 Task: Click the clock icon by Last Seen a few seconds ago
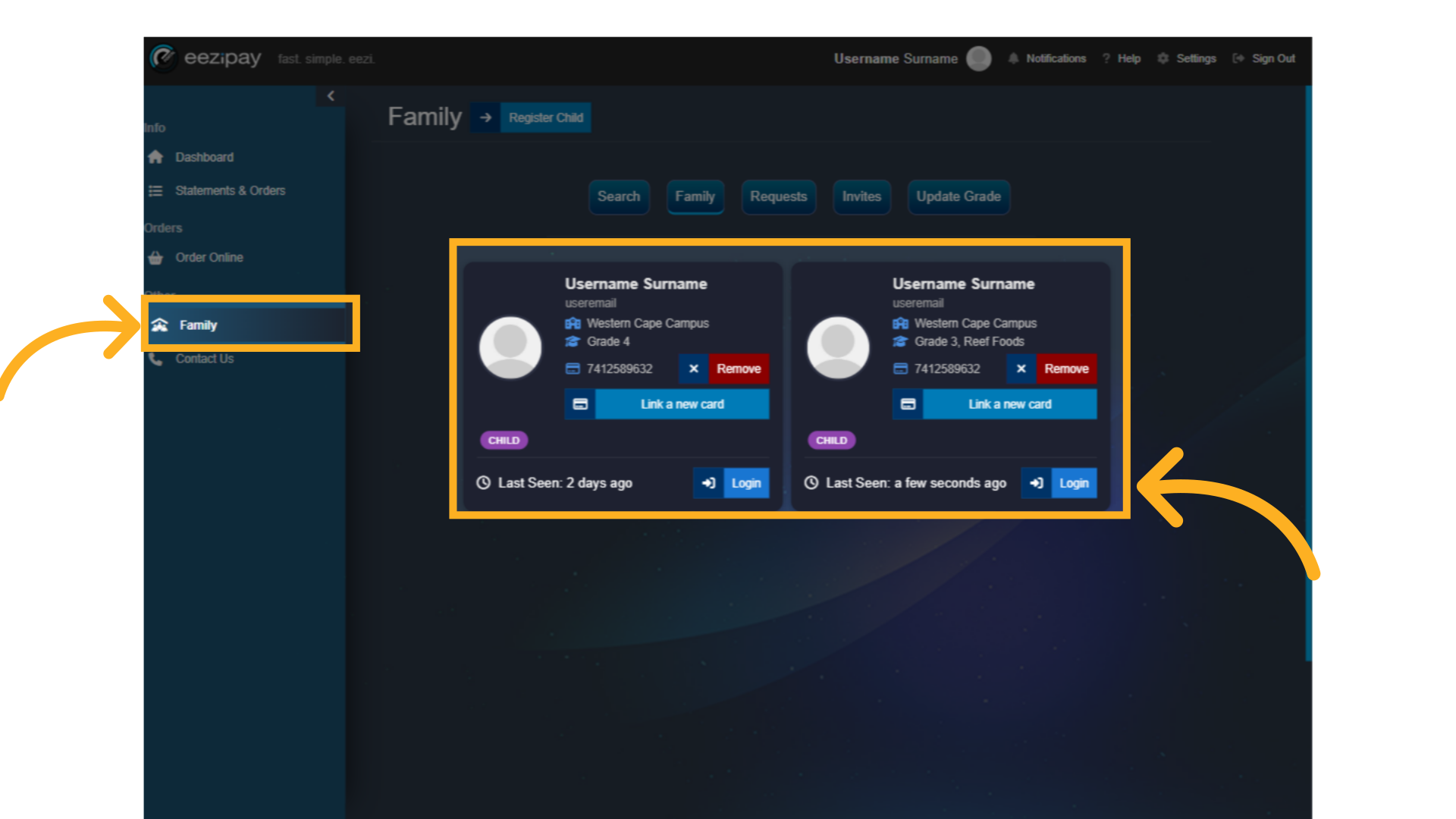click(x=811, y=483)
